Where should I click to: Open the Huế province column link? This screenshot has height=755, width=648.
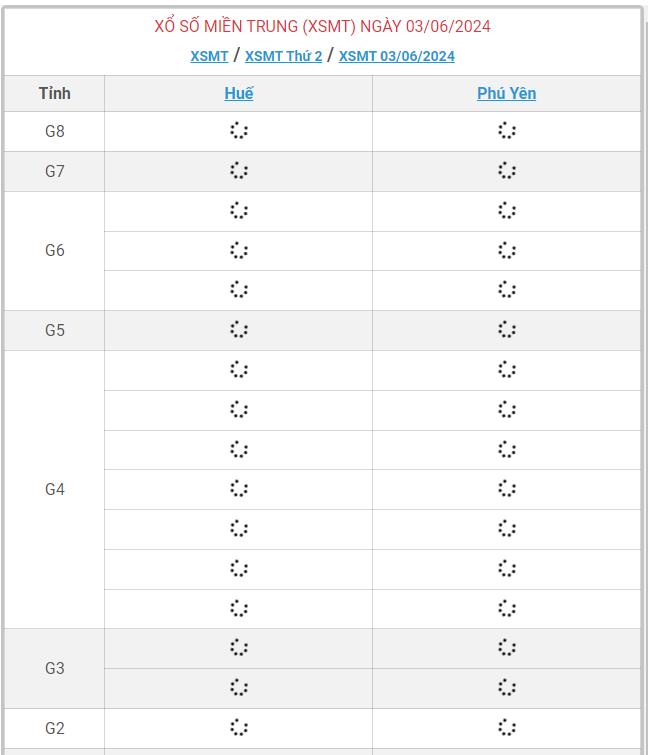click(x=239, y=93)
